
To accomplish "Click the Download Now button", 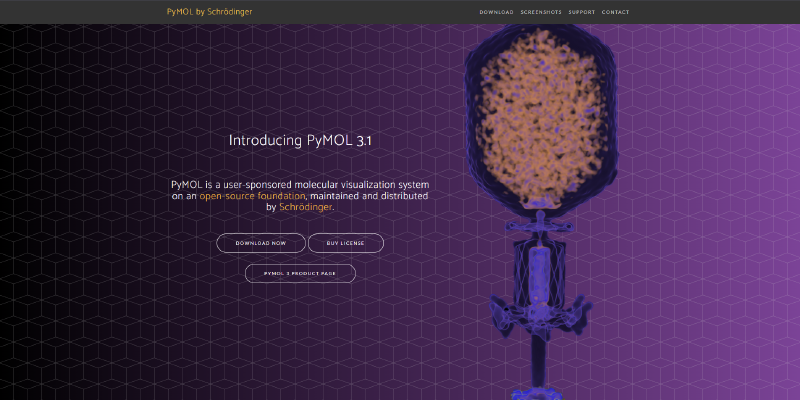I will pyautogui.click(x=261, y=243).
